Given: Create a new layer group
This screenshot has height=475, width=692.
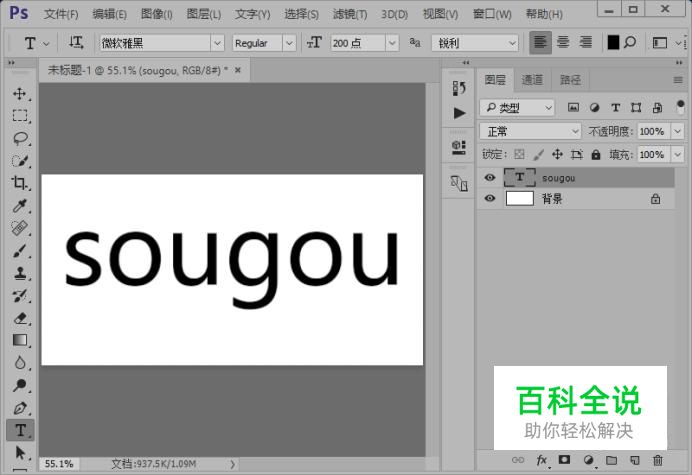Looking at the screenshot, I should (x=611, y=460).
